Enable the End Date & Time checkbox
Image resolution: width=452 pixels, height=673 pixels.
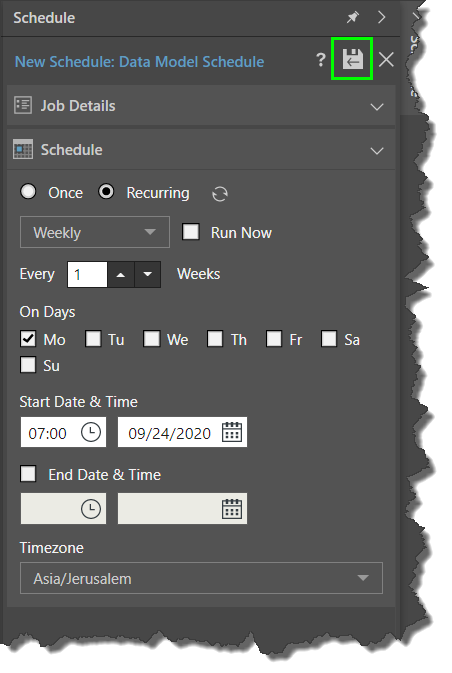[28, 474]
